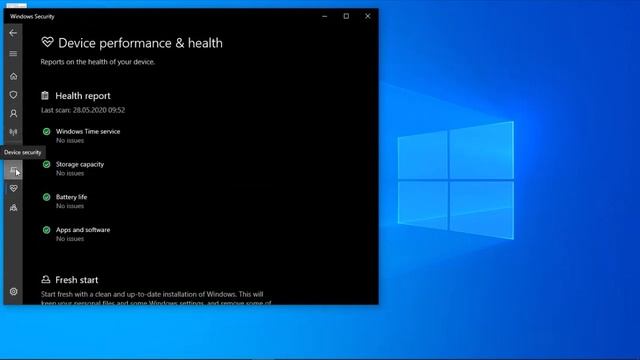
Task: Open the hamburger navigation menu
Action: pos(13,53)
